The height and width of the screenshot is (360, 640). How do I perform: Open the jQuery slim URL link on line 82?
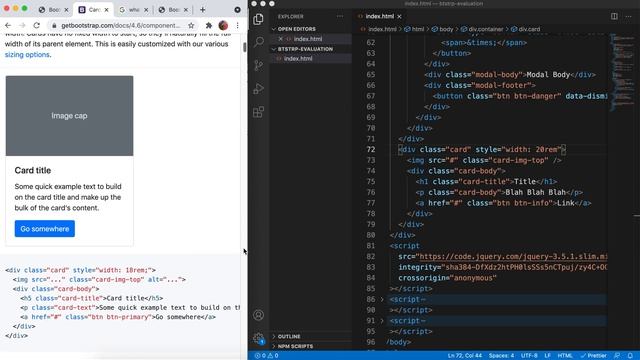pyautogui.click(x=513, y=256)
